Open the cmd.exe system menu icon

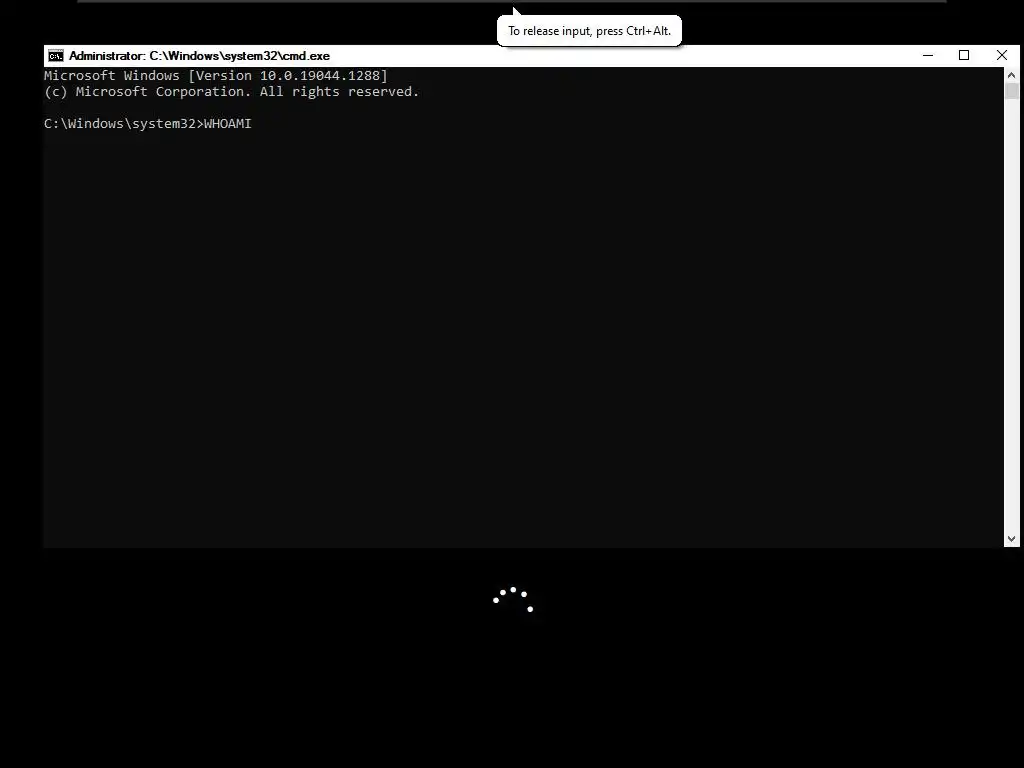coord(56,56)
